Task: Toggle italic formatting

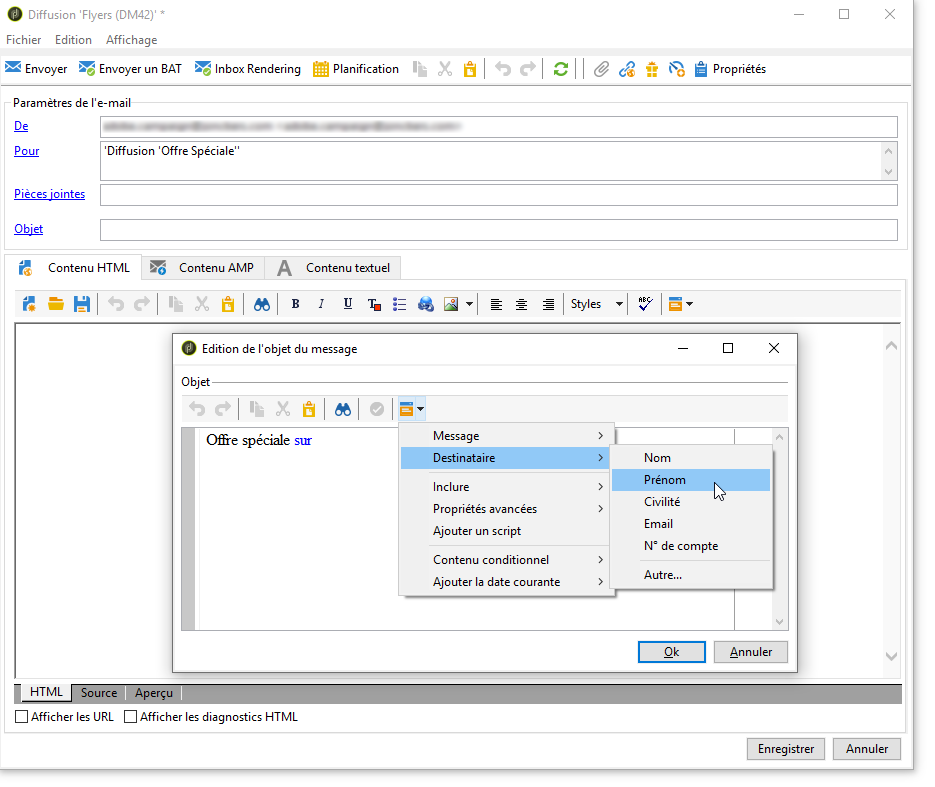Action: tap(321, 304)
